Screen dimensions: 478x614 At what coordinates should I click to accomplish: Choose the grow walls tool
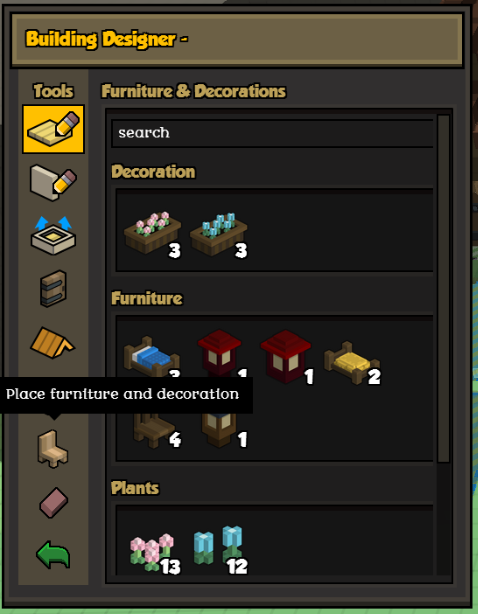click(53, 235)
